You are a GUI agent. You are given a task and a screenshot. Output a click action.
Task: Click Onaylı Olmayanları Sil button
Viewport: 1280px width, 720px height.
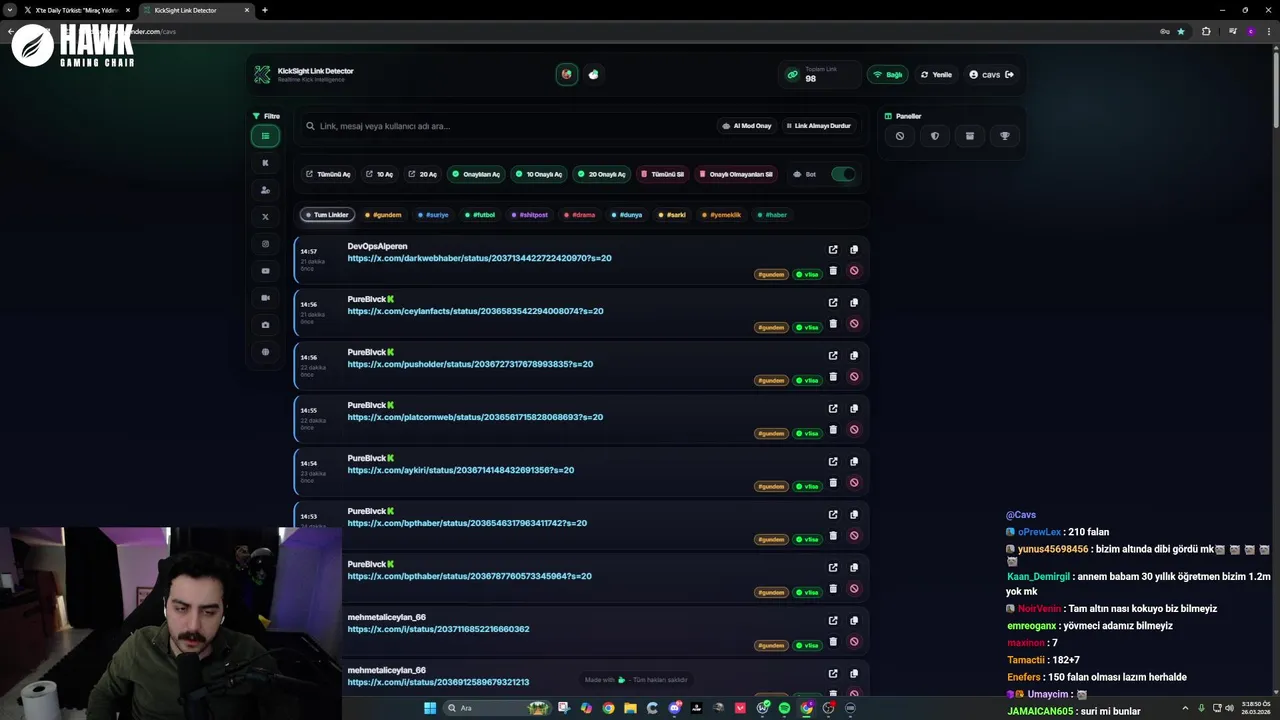click(736, 174)
